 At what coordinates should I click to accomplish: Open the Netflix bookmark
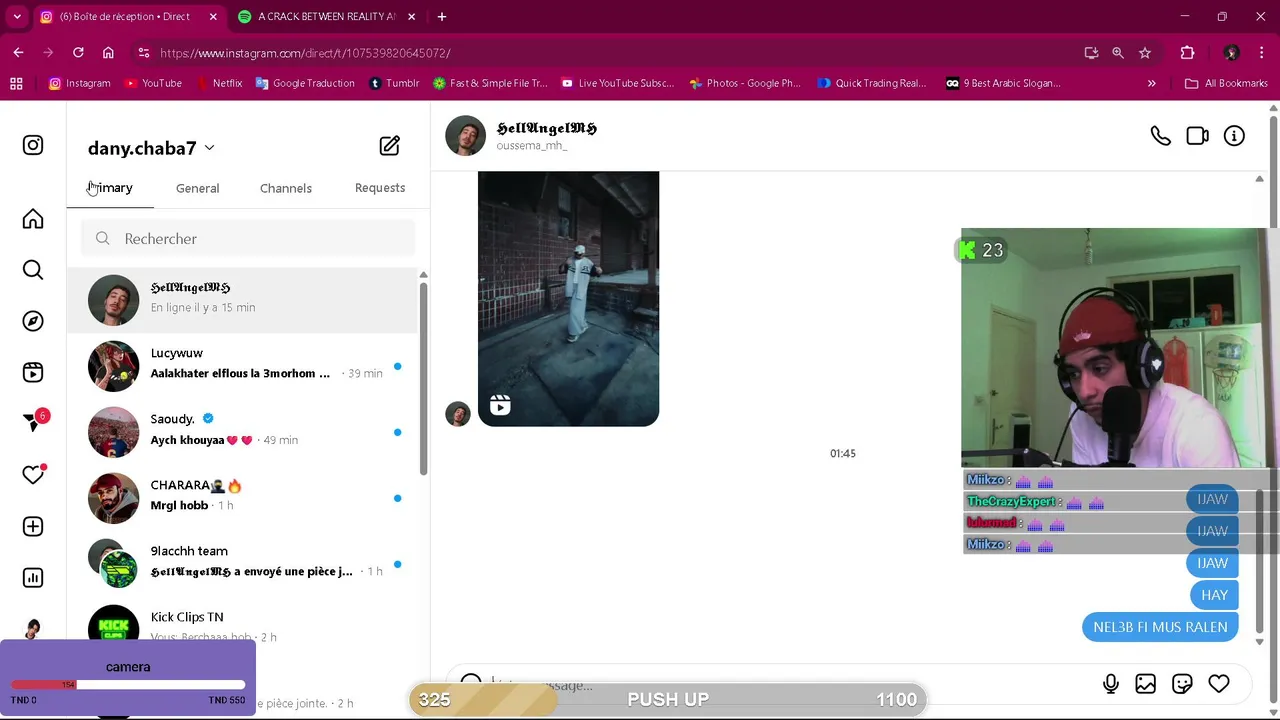[x=218, y=84]
